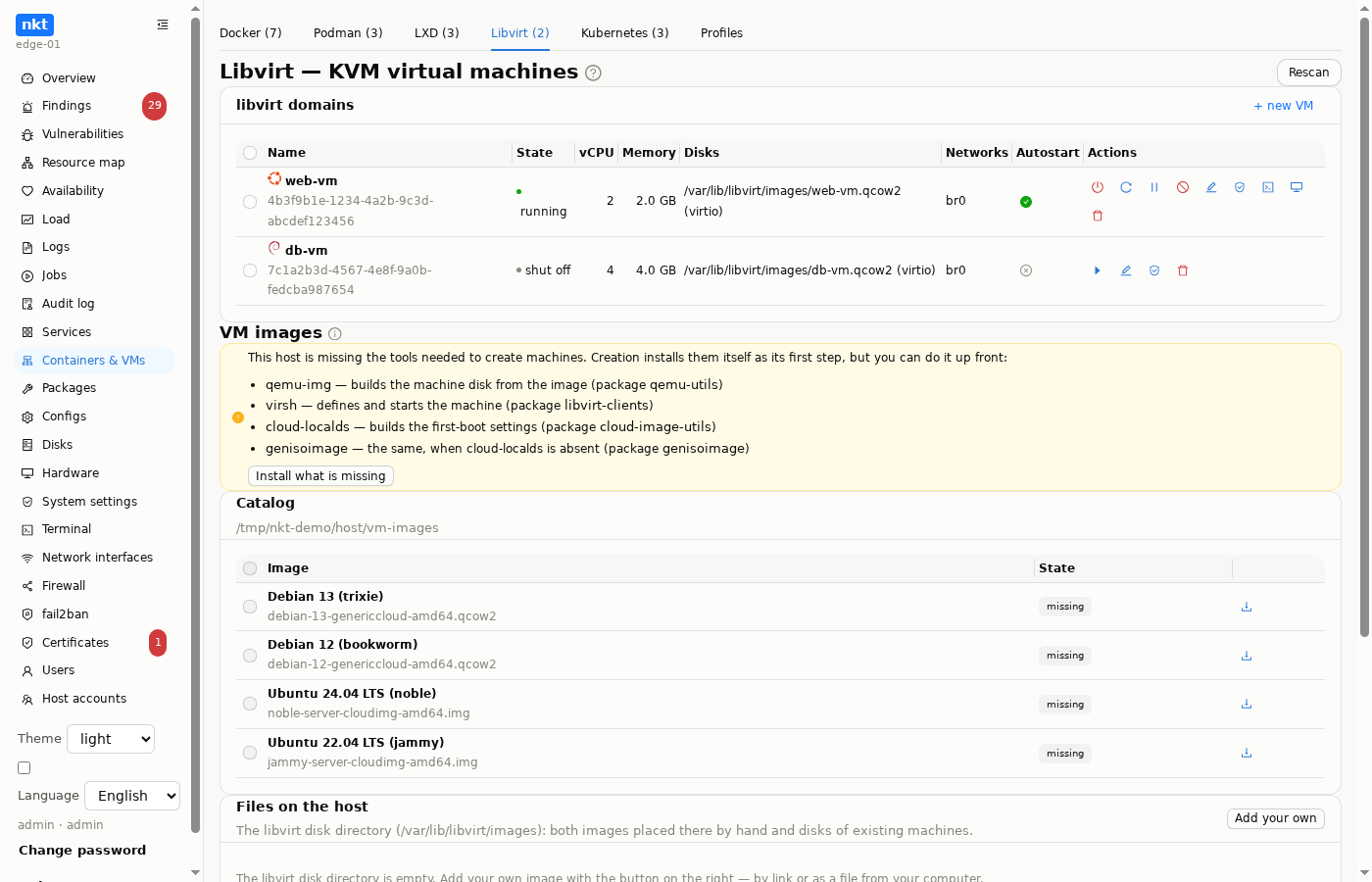Open the Theme dropdown

(x=111, y=739)
